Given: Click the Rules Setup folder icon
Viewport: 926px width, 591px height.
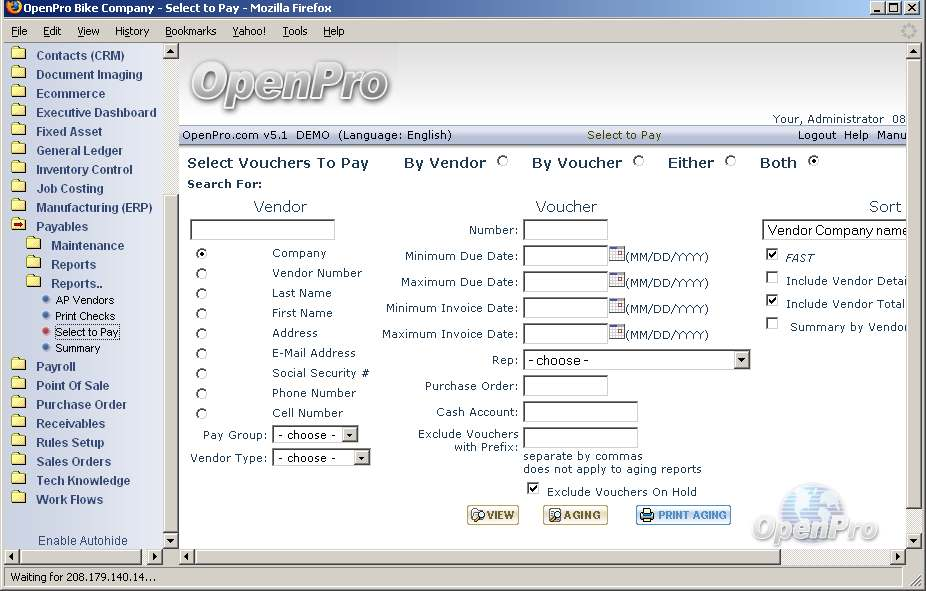Looking at the screenshot, I should [19, 440].
